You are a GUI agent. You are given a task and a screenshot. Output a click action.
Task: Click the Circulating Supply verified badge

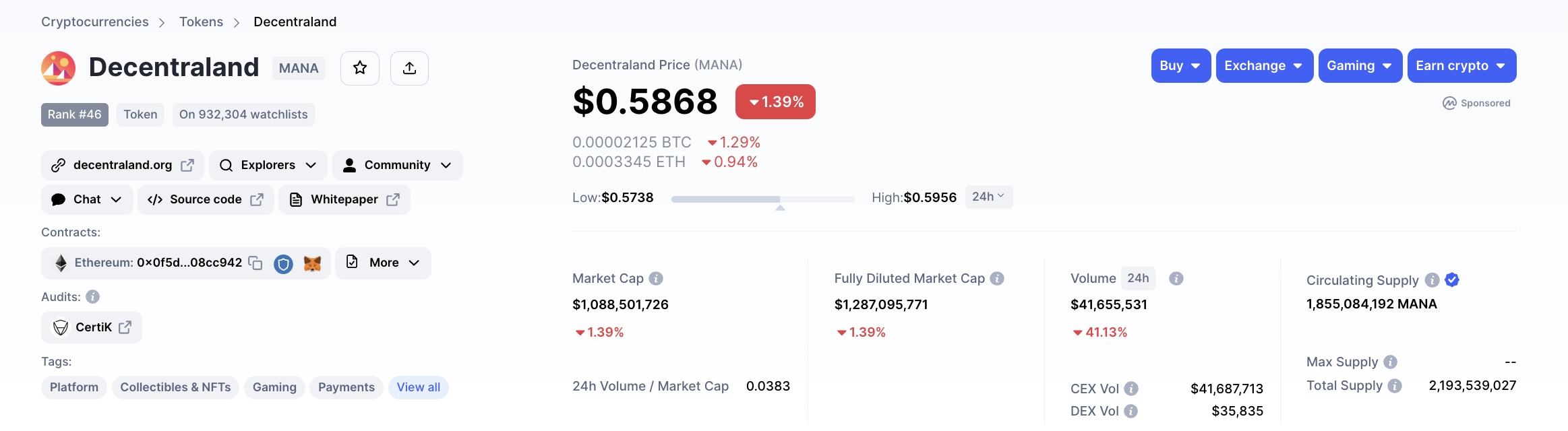[x=1452, y=280]
